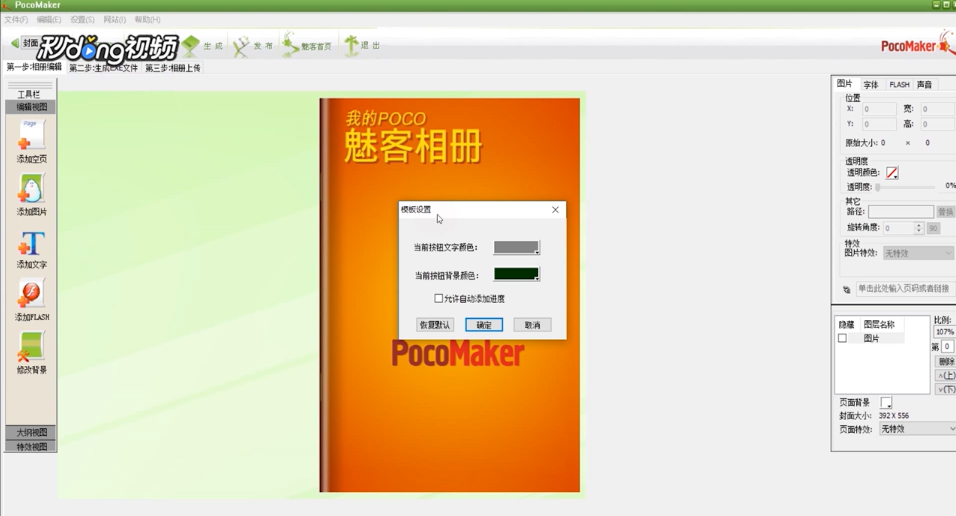The image size is (956, 516).
Task: Click the 90 degree rotation button
Action: [933, 228]
